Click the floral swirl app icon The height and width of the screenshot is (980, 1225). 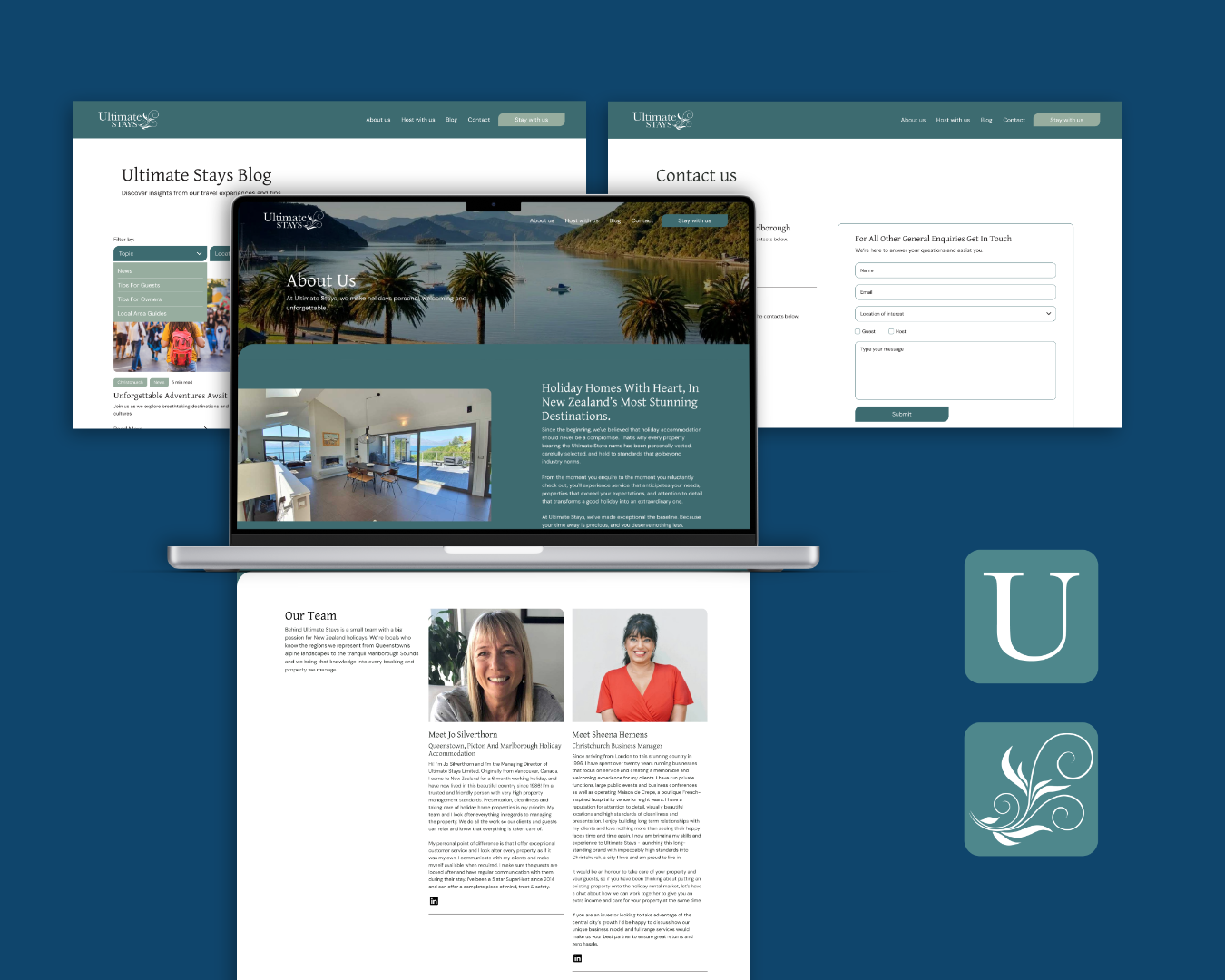click(1031, 789)
